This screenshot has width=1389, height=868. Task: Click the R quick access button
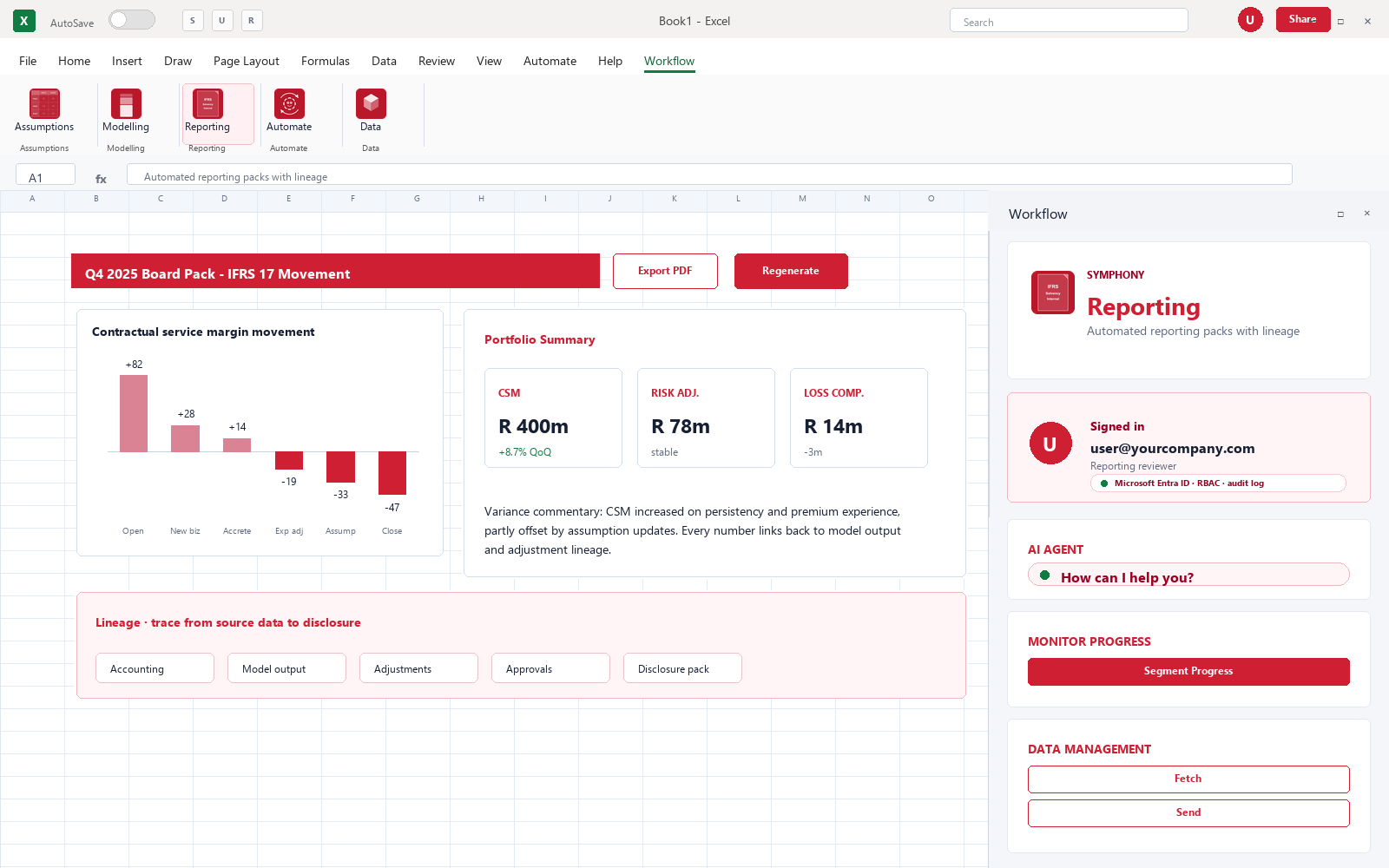(x=252, y=21)
